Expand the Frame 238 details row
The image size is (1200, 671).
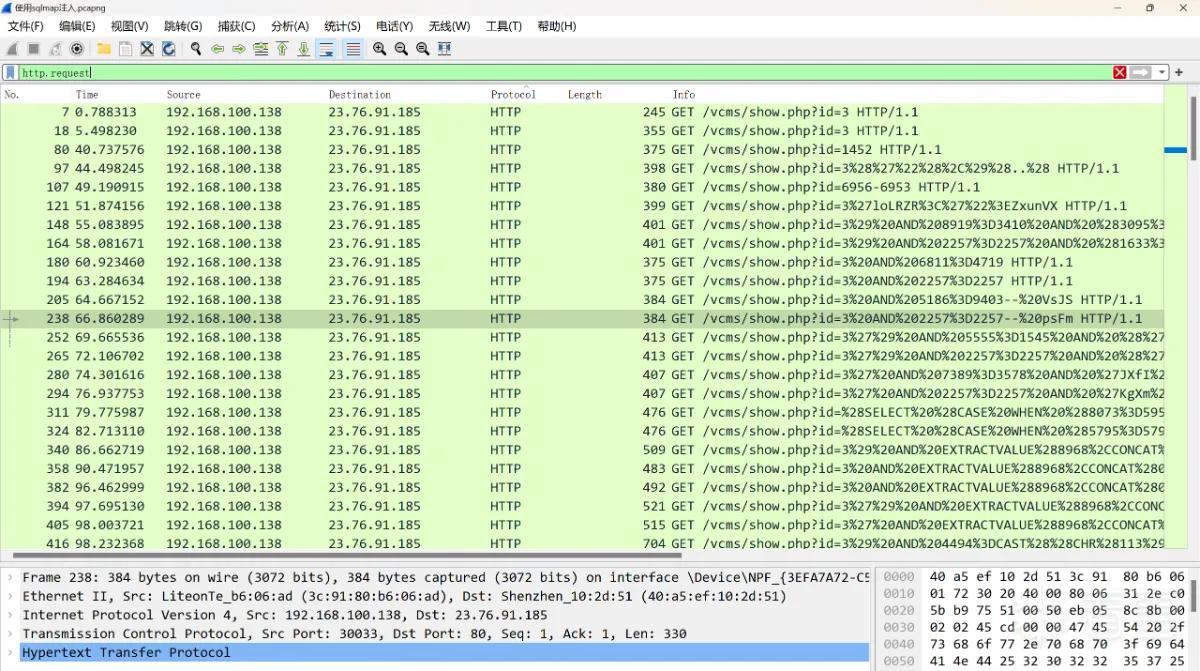[10, 577]
